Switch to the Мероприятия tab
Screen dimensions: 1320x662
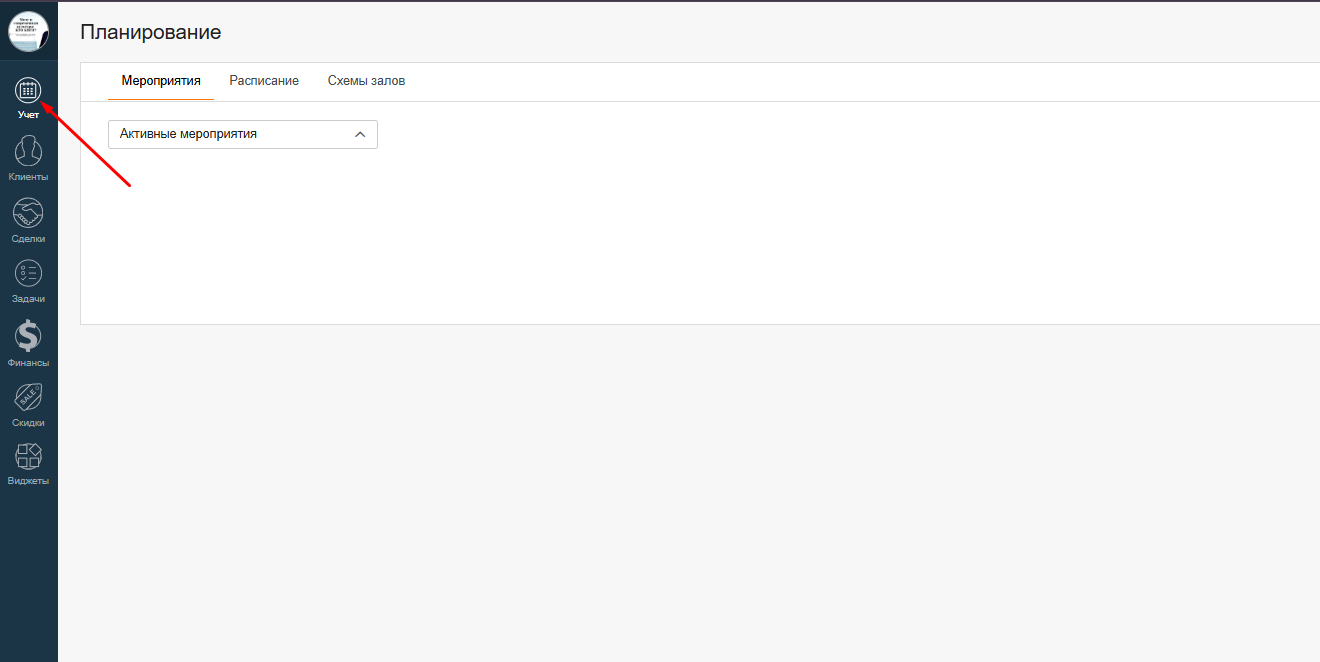pyautogui.click(x=161, y=81)
